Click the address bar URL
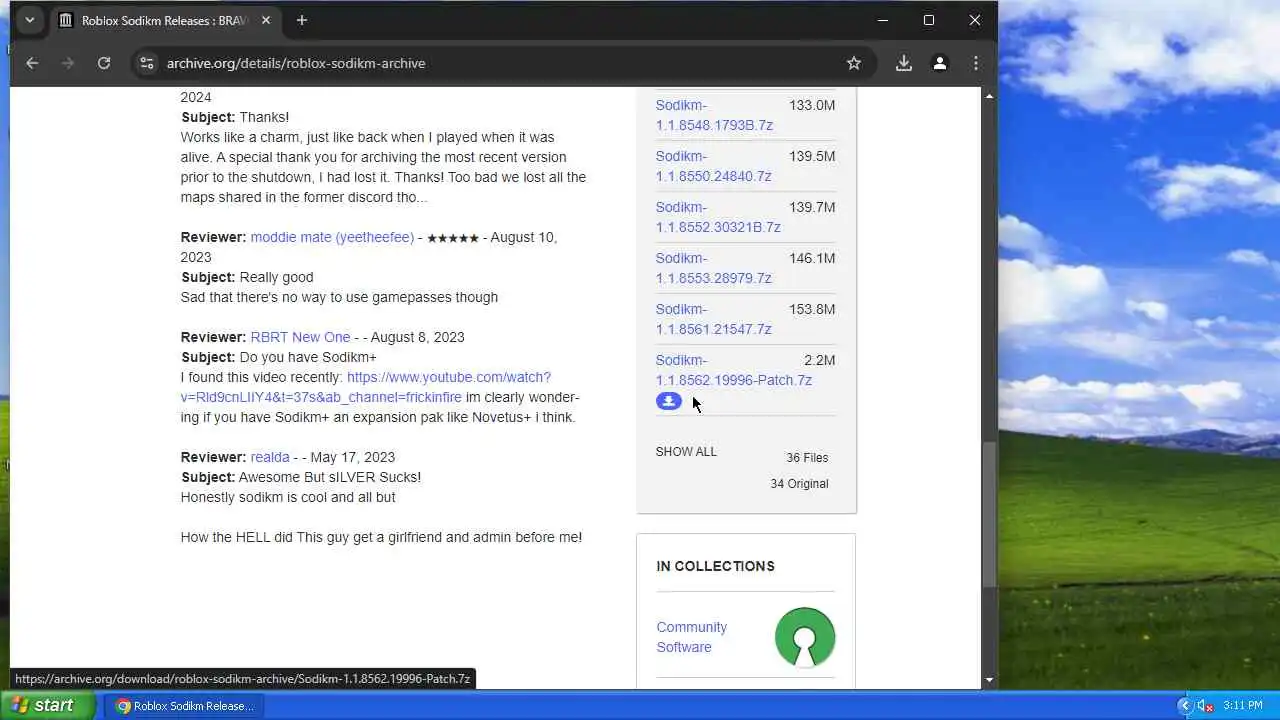1280x720 pixels. pos(296,63)
